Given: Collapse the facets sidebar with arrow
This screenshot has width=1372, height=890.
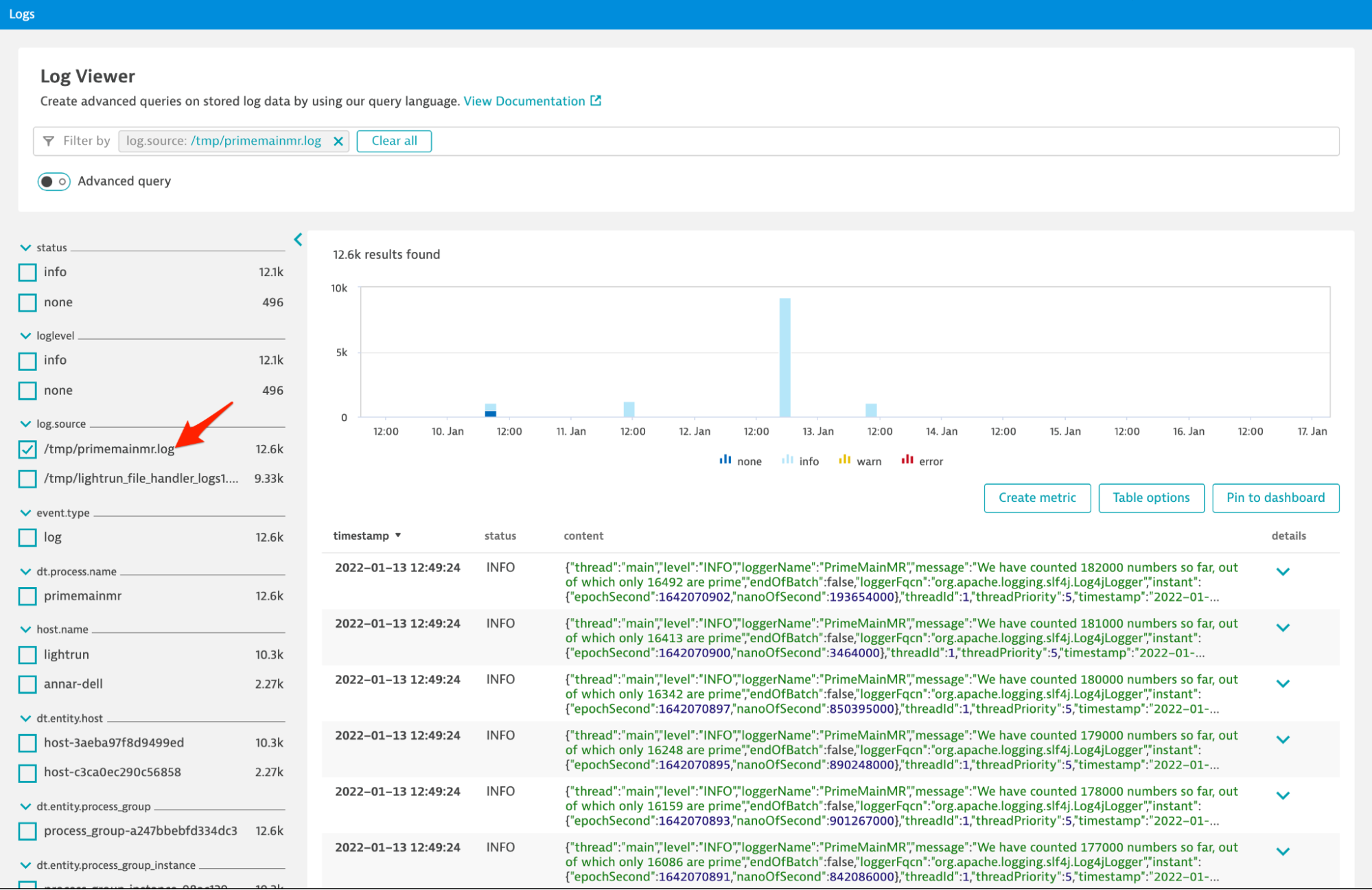Looking at the screenshot, I should tap(298, 240).
